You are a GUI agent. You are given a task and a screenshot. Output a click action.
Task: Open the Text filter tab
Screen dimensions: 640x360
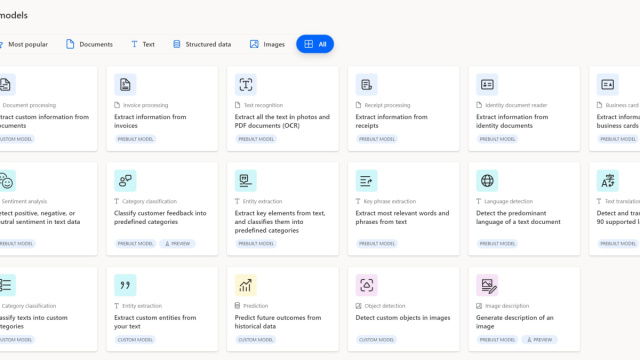coord(143,44)
